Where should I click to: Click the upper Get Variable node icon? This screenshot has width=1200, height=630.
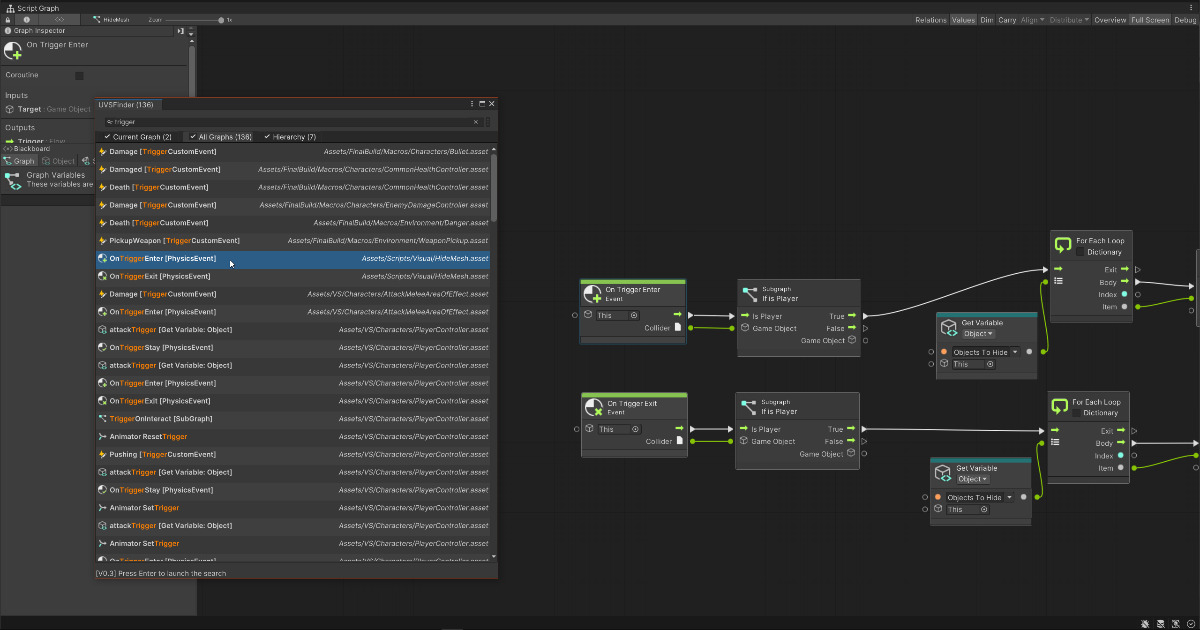tap(949, 328)
